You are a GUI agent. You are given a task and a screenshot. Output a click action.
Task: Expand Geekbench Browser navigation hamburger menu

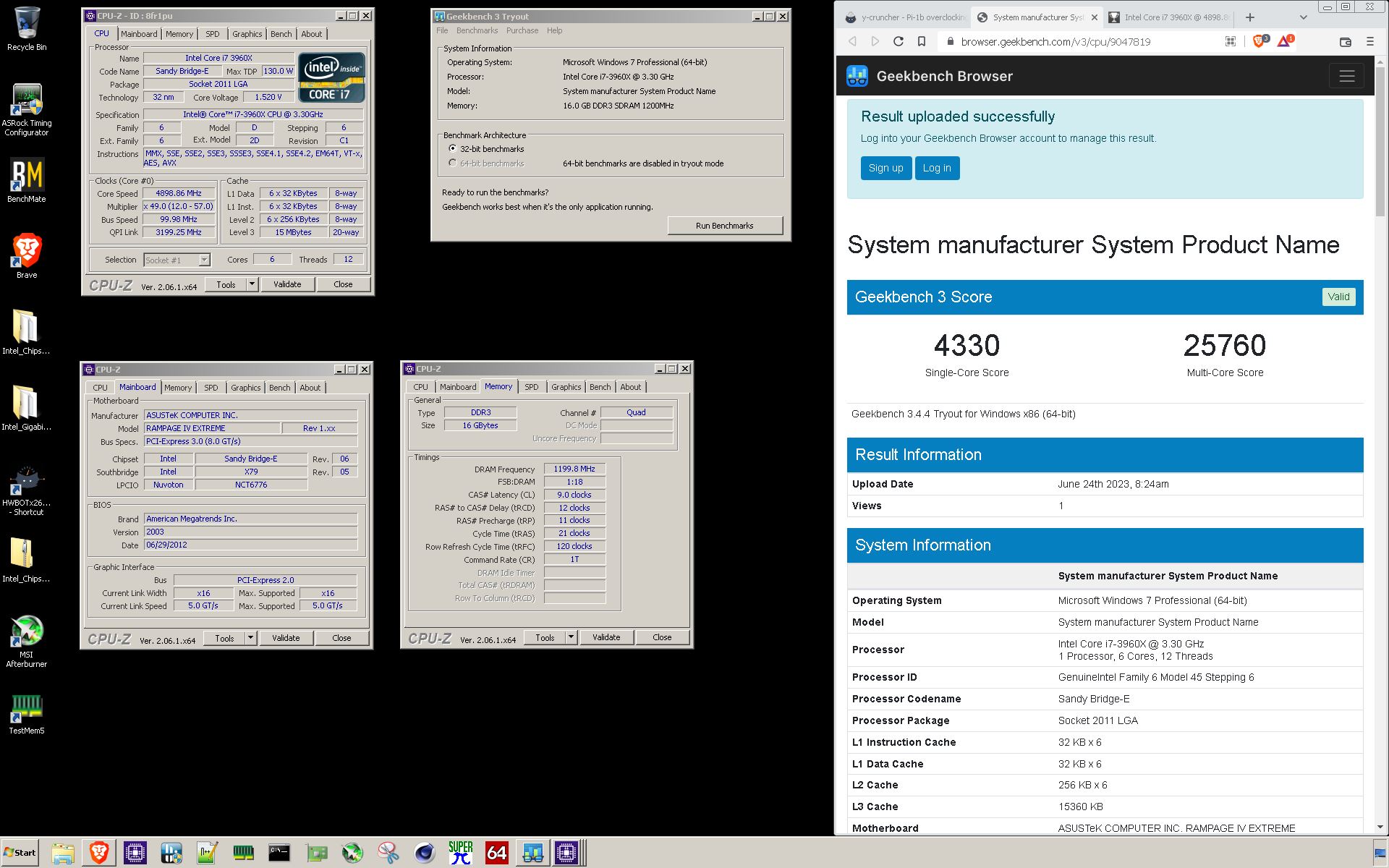click(1346, 76)
